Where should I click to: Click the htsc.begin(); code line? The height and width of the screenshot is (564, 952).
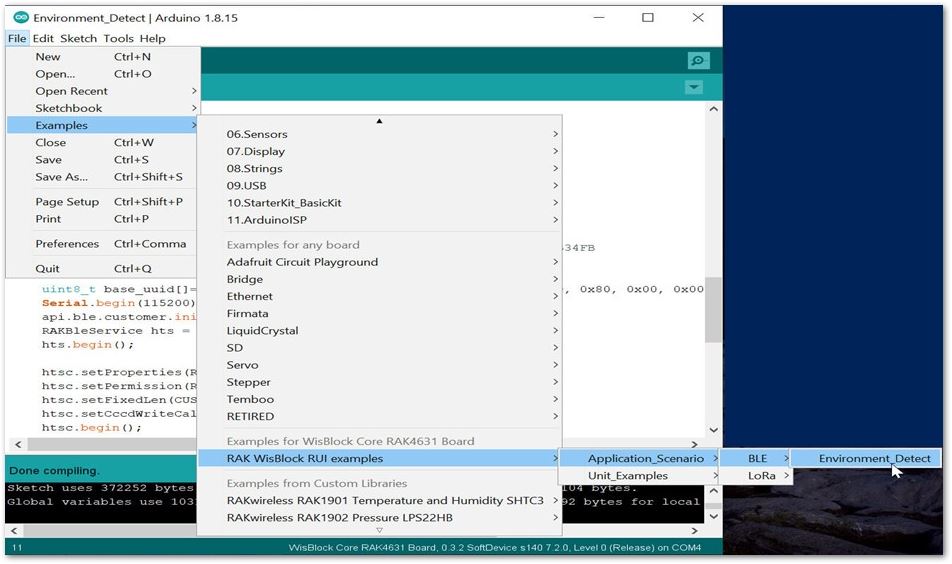(x=91, y=428)
